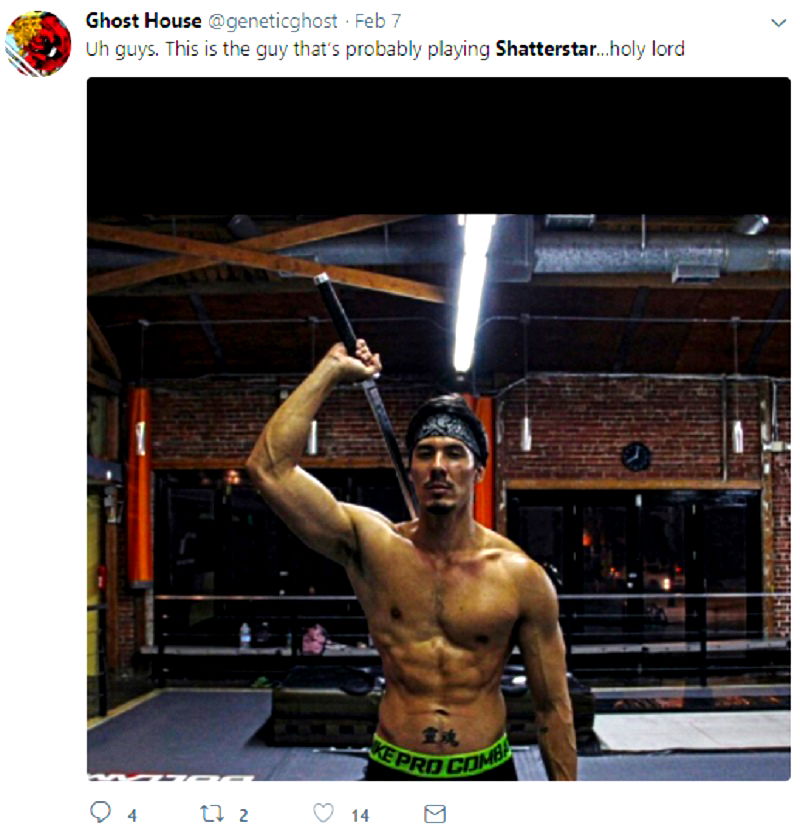800x837 pixels.
Task: Open the Feb 7 timestamp permalink
Action: coord(377,21)
